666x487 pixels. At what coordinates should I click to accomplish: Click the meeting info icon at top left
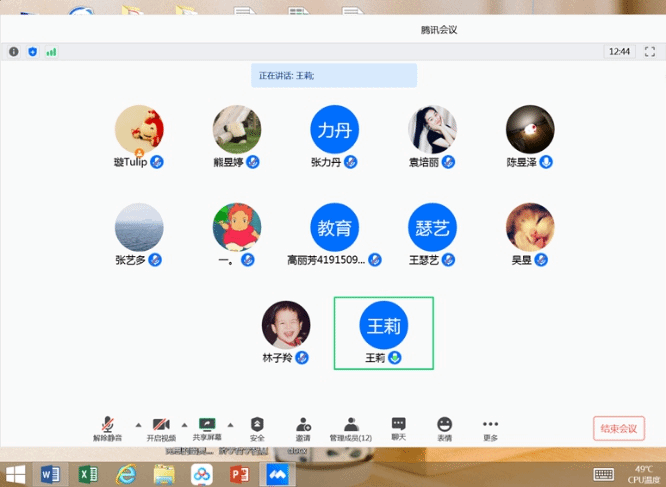point(14,51)
